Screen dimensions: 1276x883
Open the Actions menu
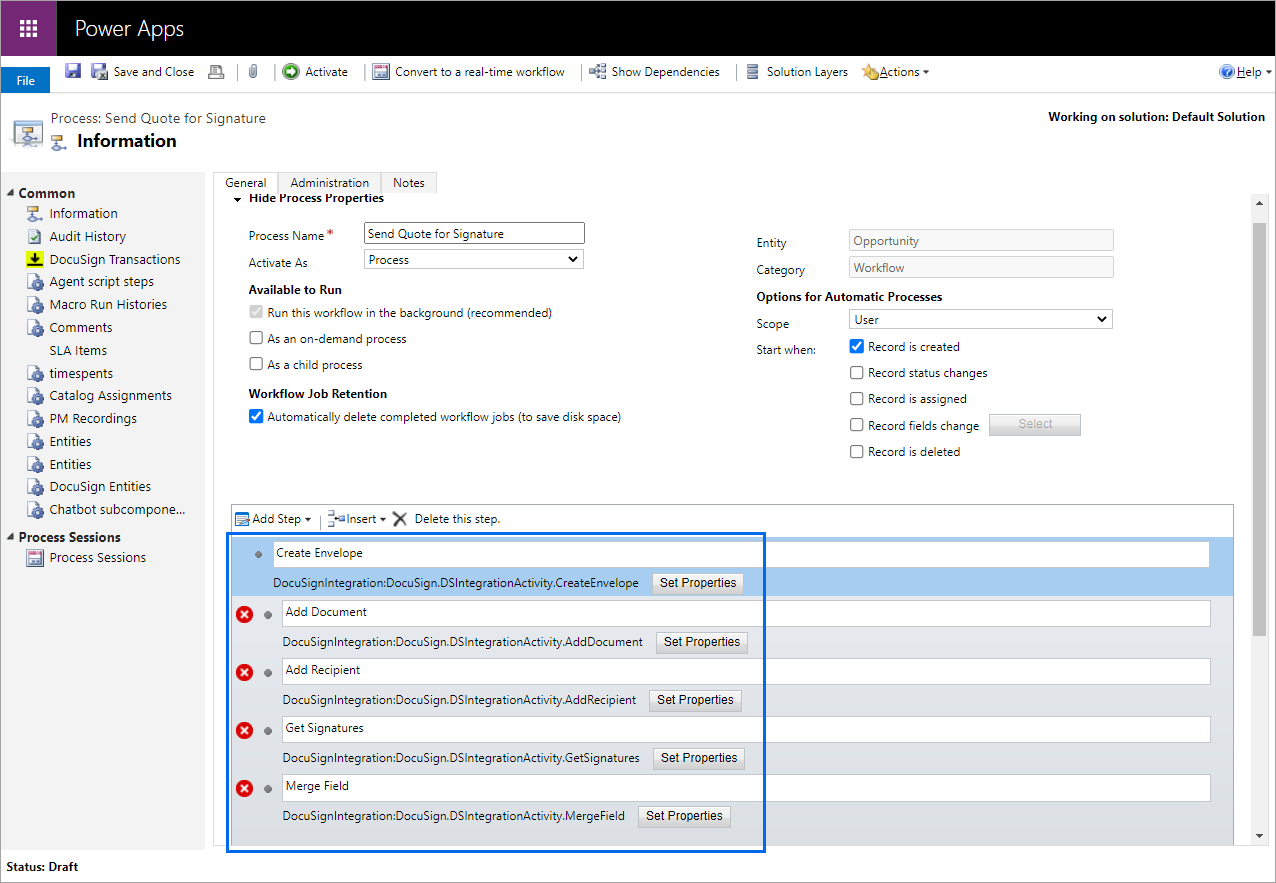895,71
